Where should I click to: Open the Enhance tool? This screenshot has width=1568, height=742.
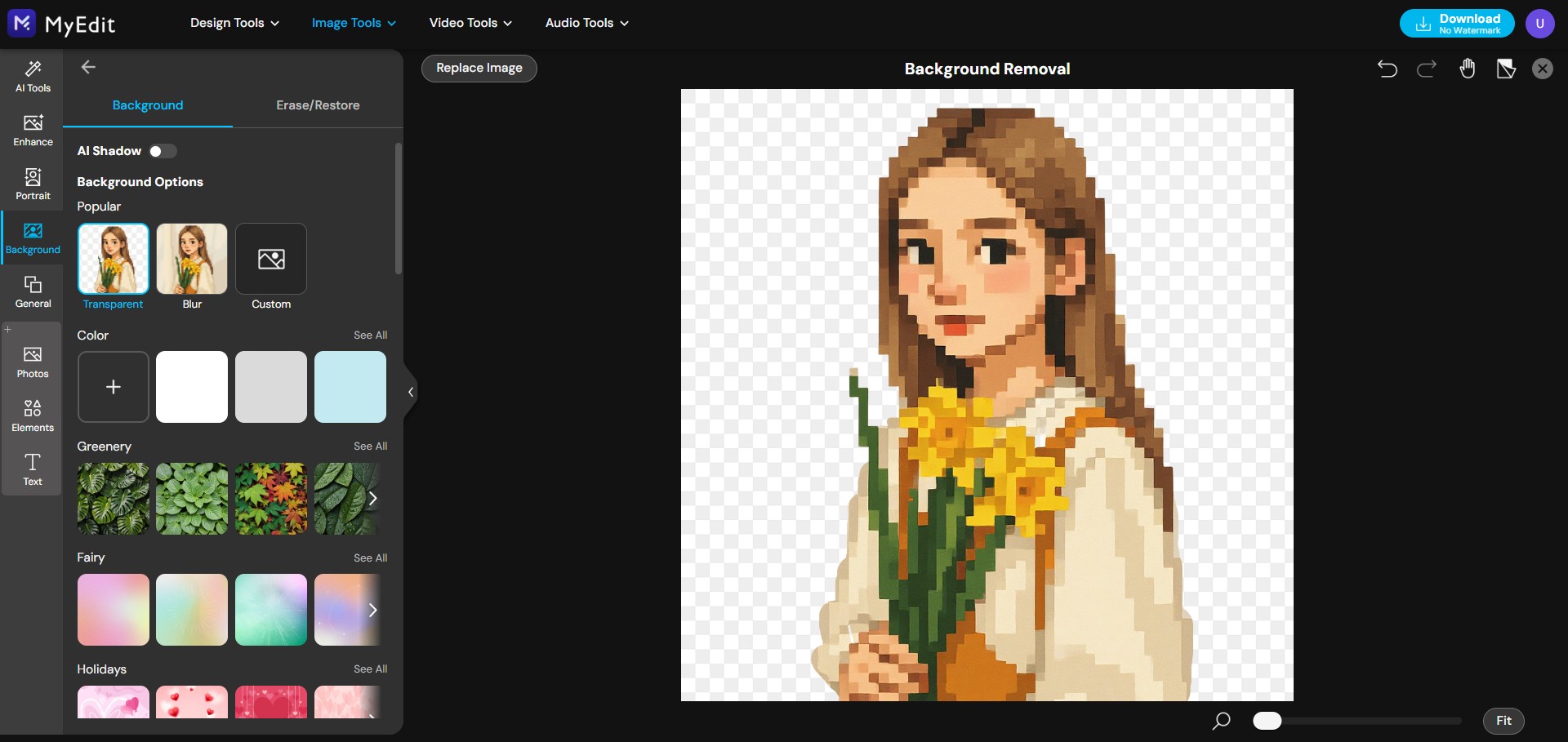coord(32,130)
